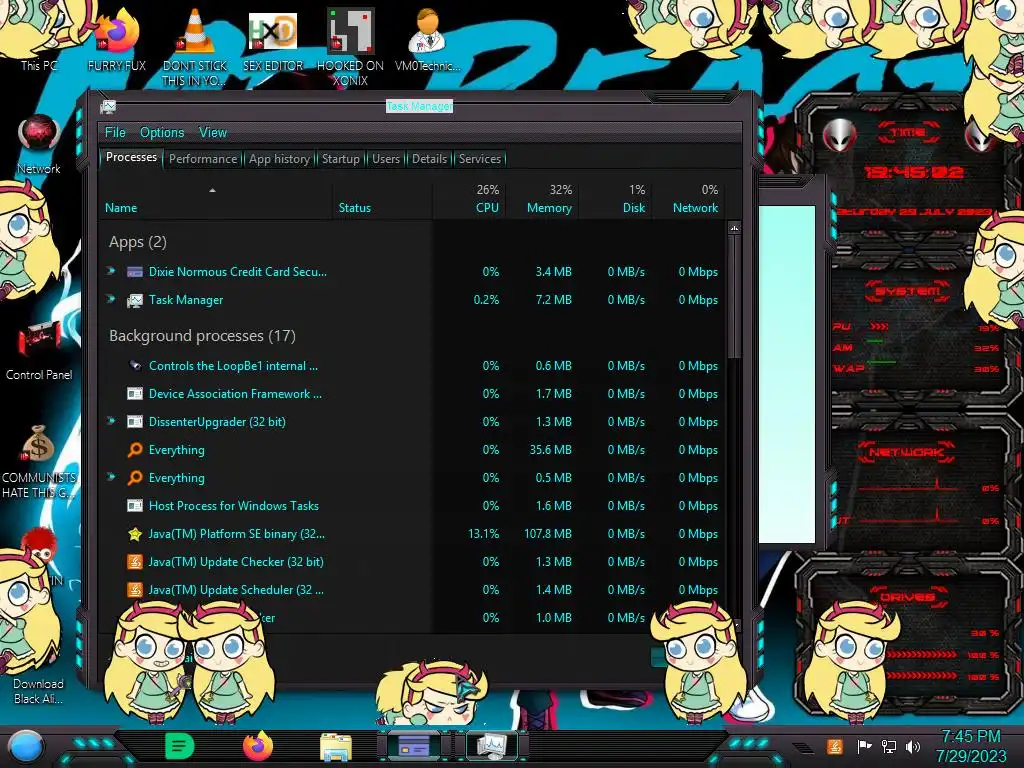This screenshot has height=768, width=1024.
Task: Select the Controls the LoopBe1 internal row
Action: tap(411, 366)
